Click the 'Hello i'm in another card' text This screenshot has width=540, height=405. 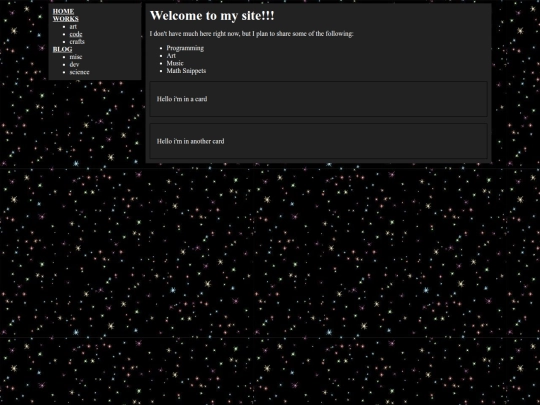pos(190,142)
